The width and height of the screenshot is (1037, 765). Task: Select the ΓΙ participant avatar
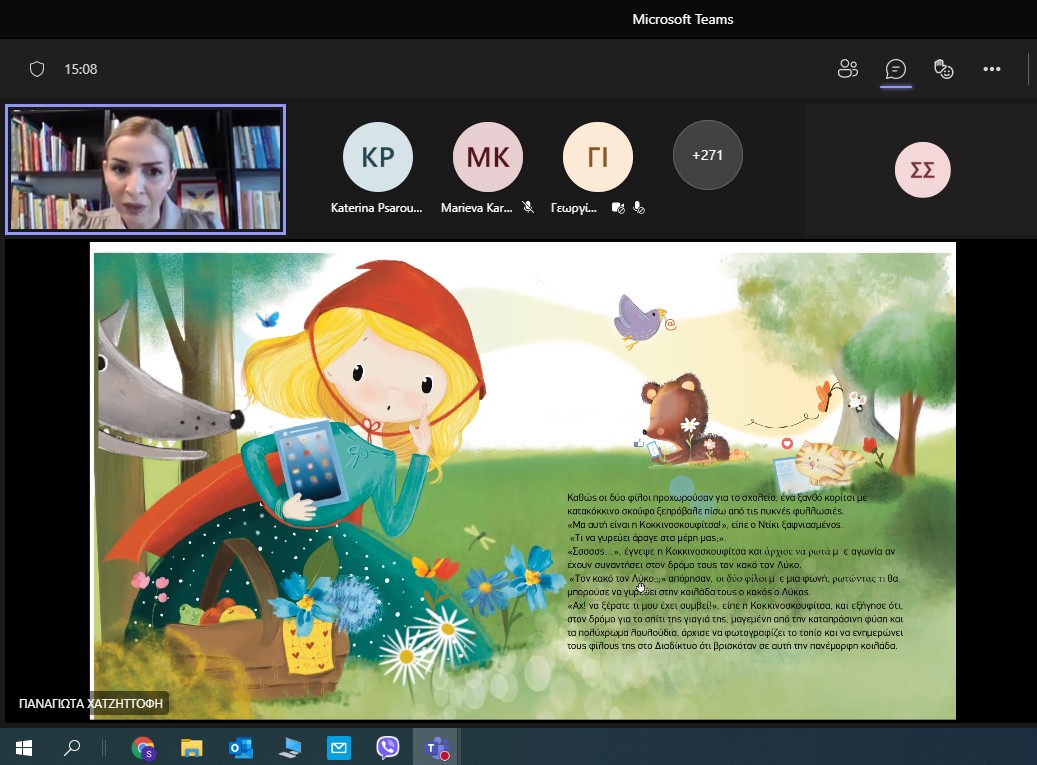[x=598, y=157]
